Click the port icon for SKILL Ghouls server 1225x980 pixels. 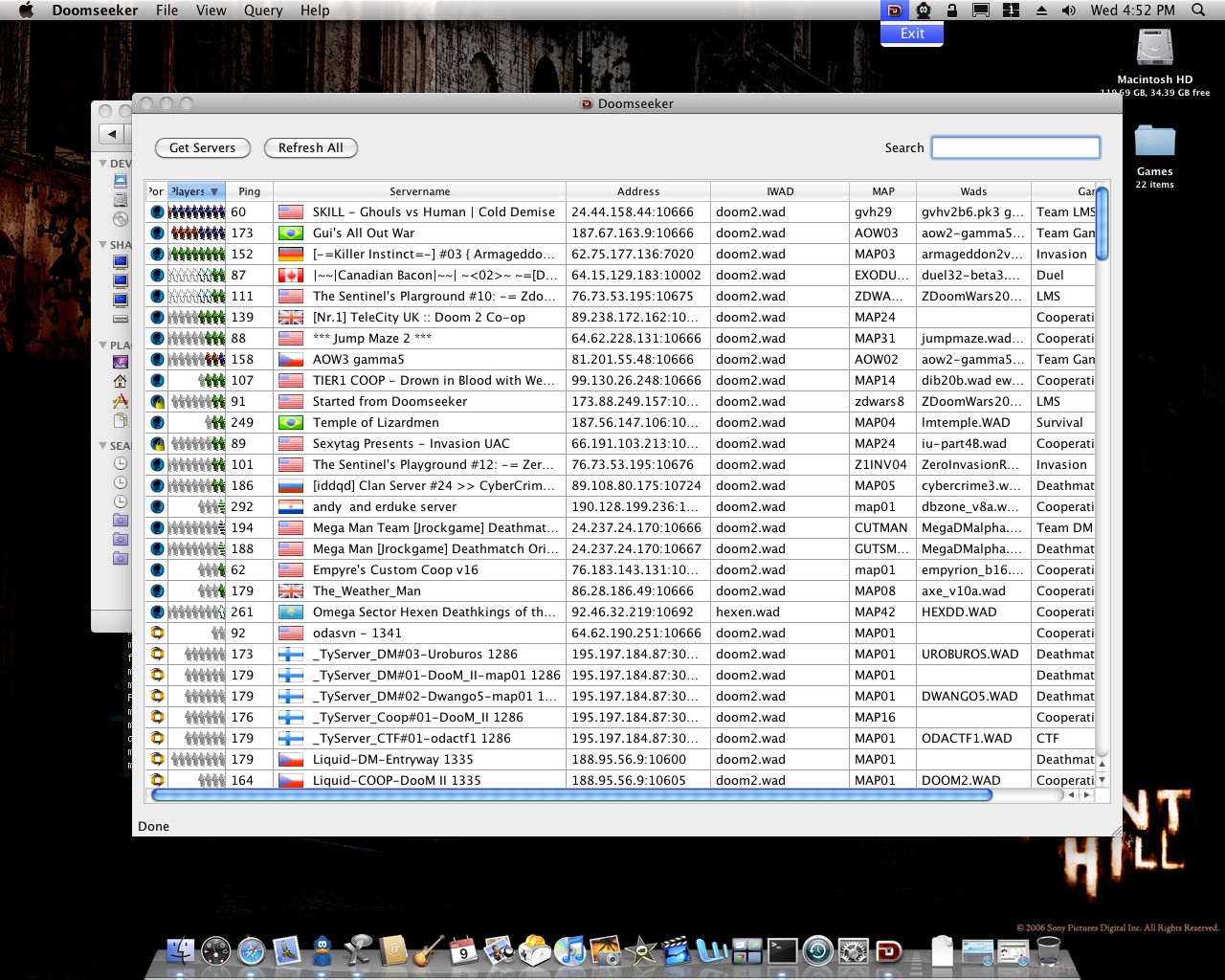[x=157, y=212]
